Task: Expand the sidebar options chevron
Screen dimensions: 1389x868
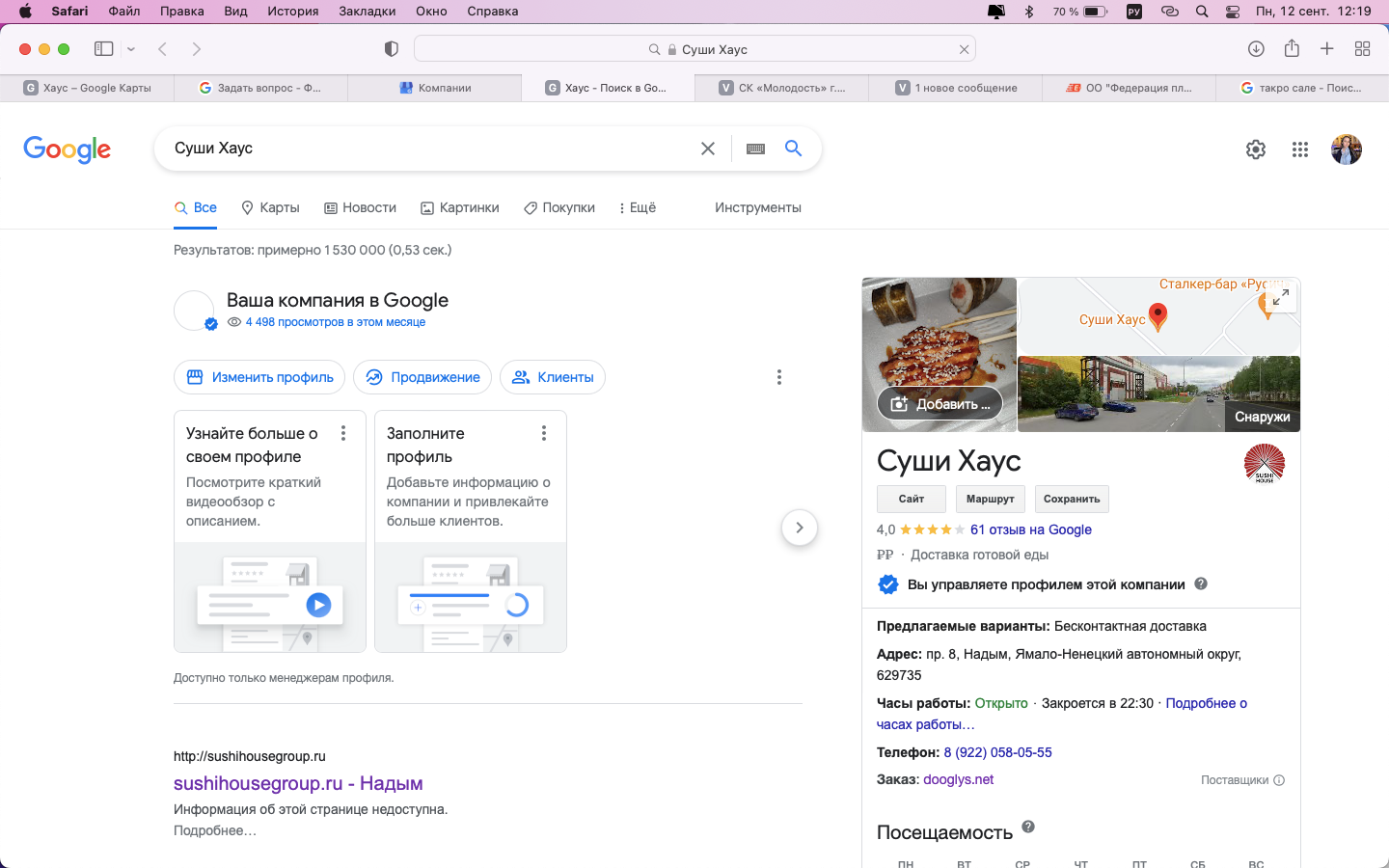Action: (x=131, y=49)
